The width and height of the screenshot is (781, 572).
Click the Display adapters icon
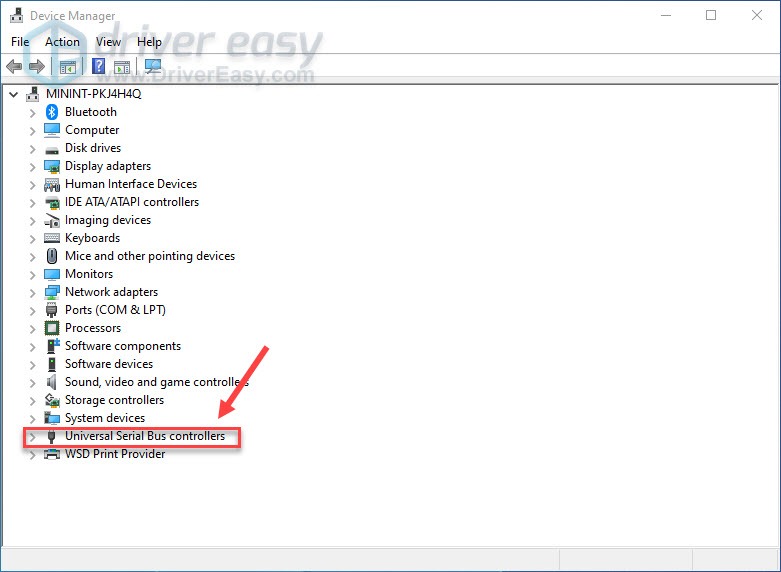pyautogui.click(x=52, y=166)
